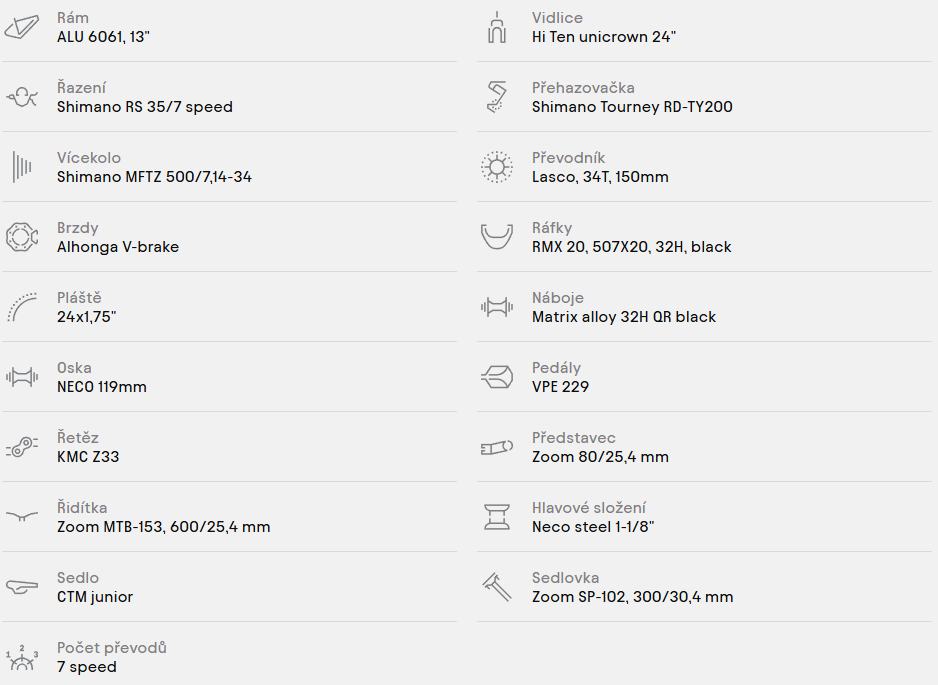This screenshot has width=938, height=685.
Task: Select the chain link icon beside Řetěz
Action: [22, 447]
